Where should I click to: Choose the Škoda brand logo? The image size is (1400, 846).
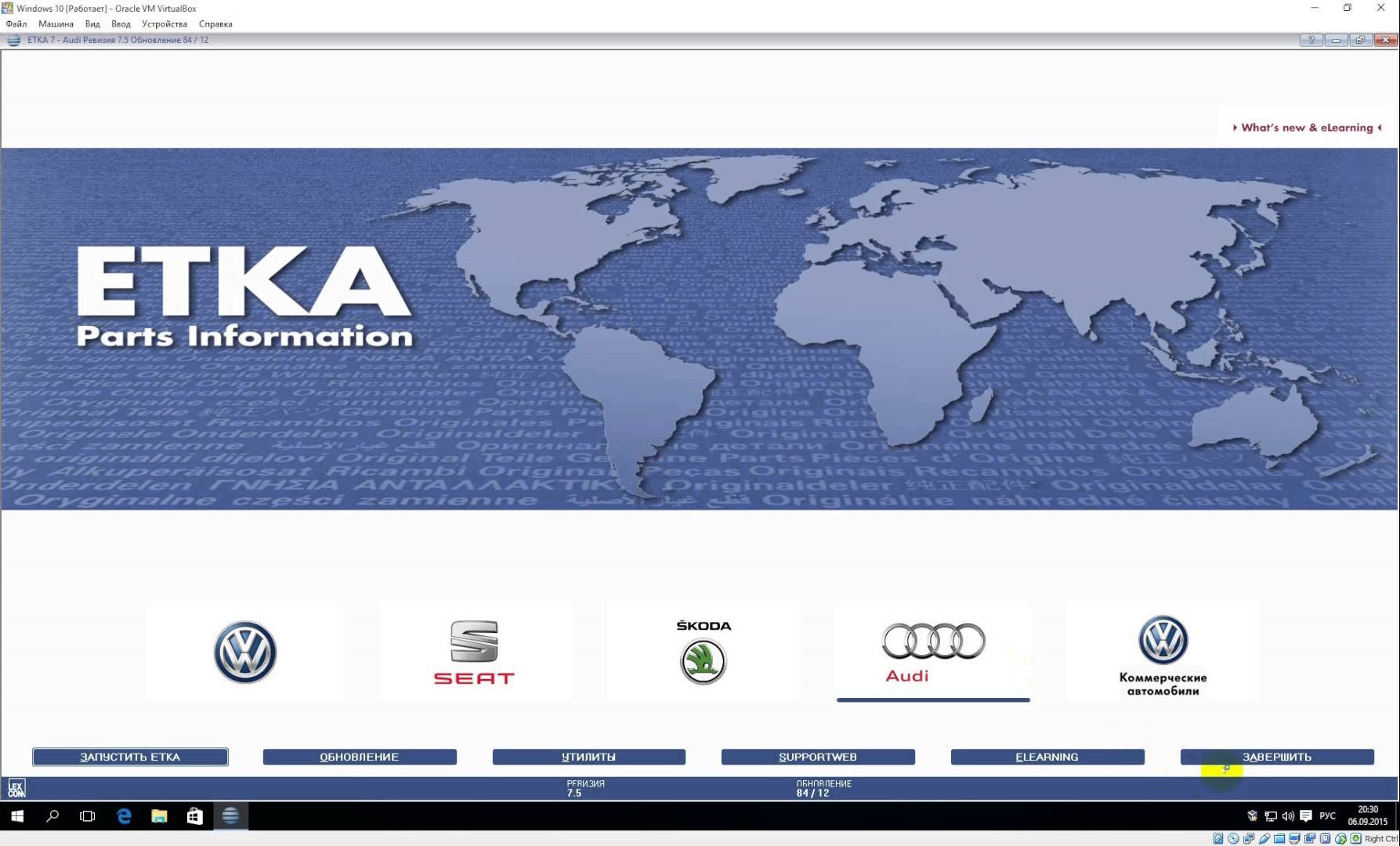[703, 652]
